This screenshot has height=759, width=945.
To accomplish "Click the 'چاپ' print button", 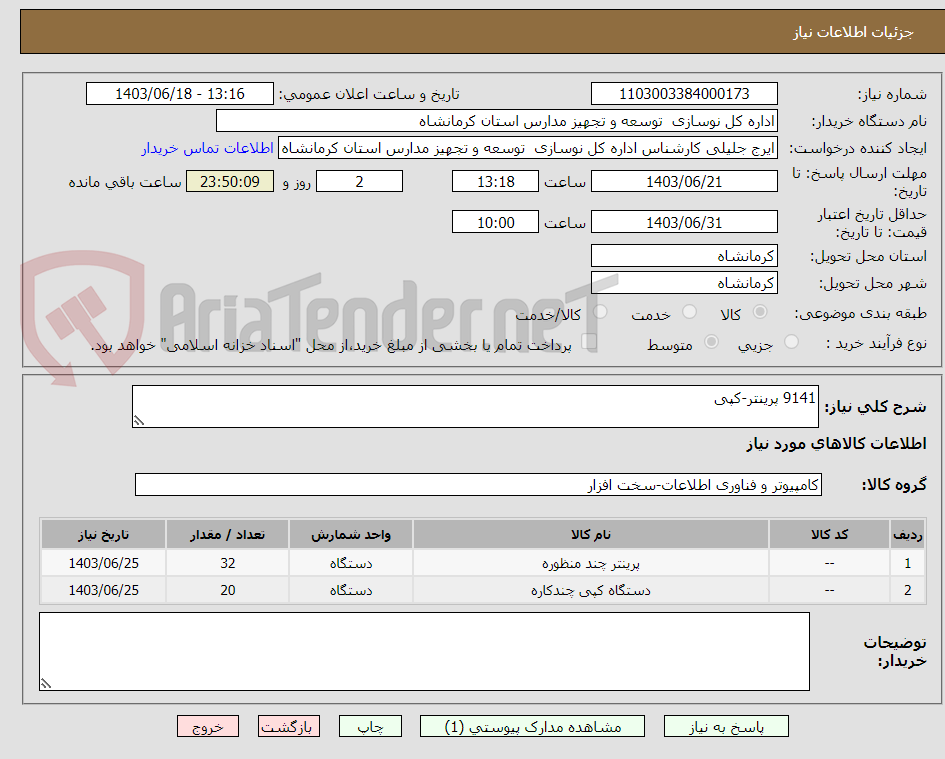I will [370, 726].
